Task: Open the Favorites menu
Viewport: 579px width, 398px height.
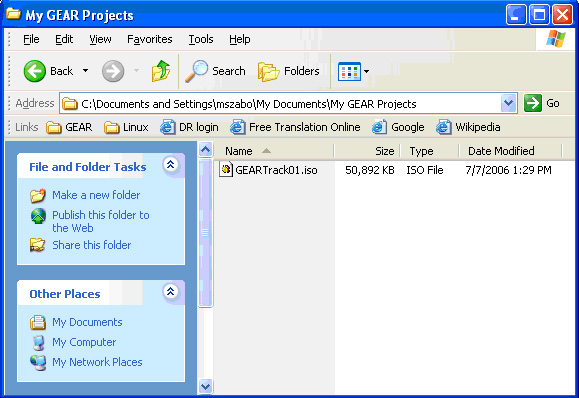Action: tap(150, 39)
